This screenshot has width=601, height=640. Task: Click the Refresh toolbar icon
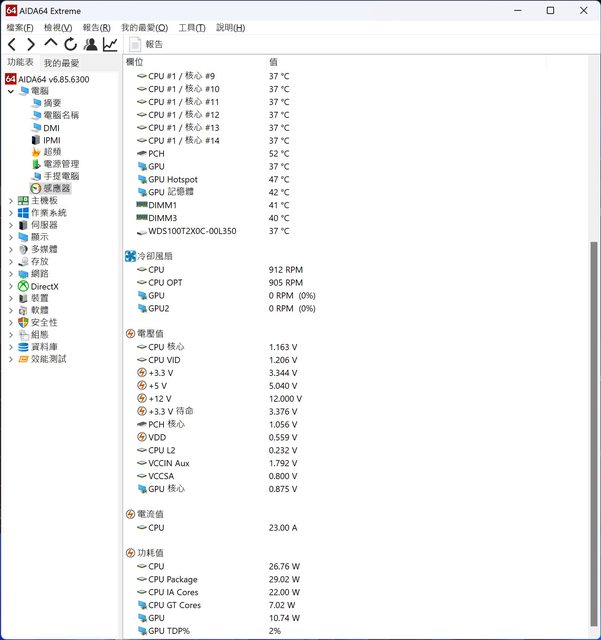tap(70, 44)
